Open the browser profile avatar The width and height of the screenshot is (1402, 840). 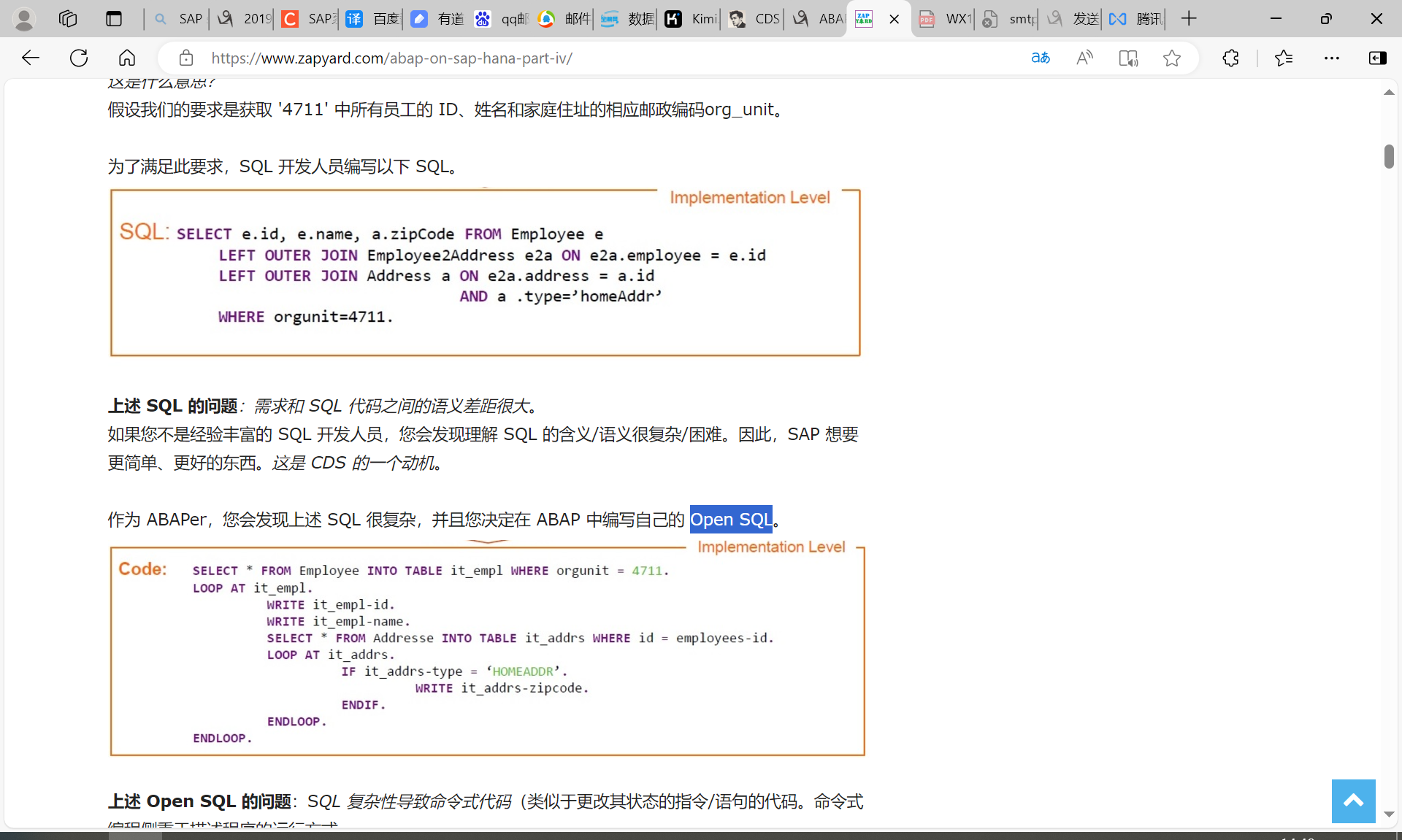click(x=24, y=19)
